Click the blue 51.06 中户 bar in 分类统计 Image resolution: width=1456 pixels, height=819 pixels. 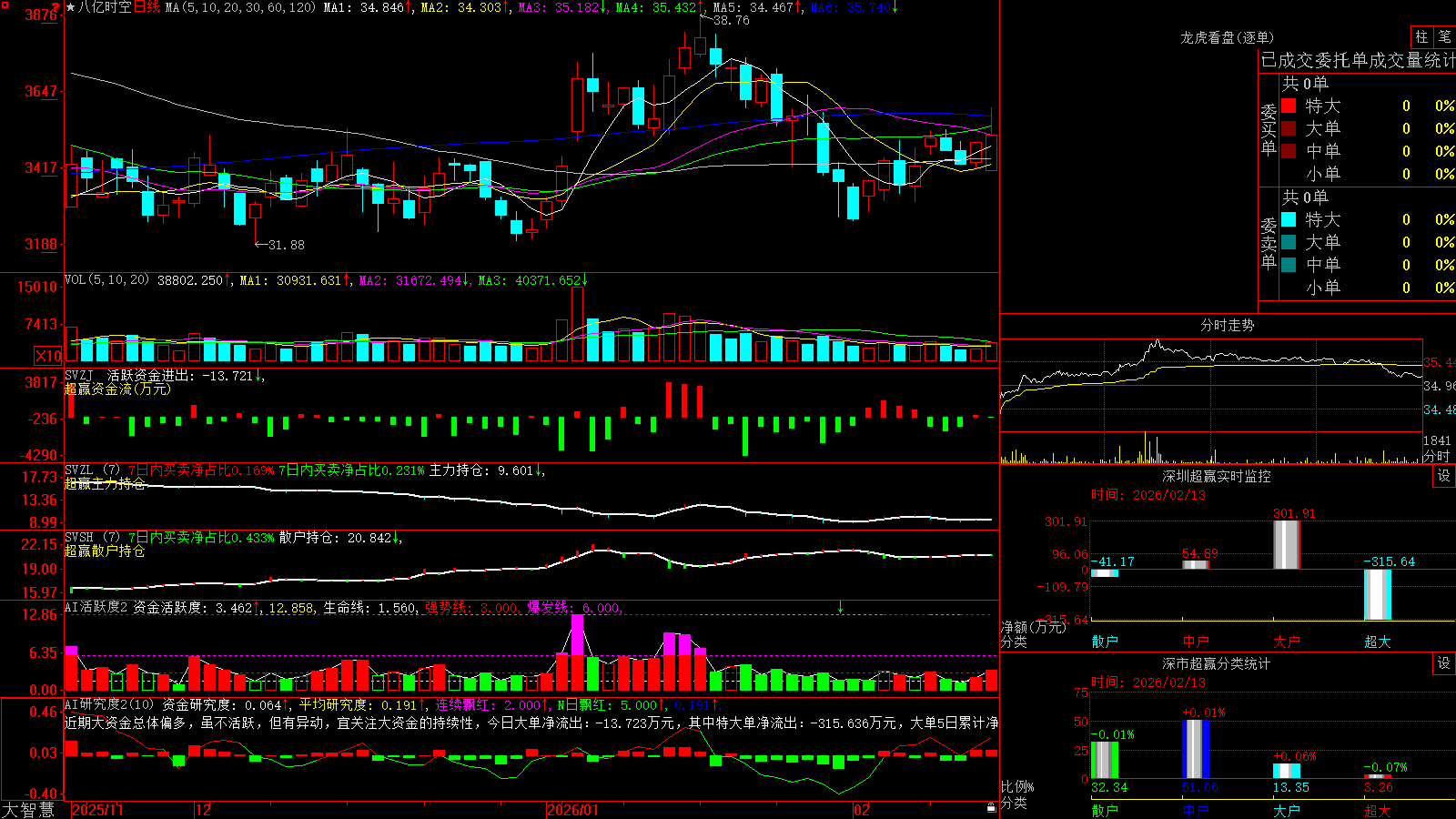click(1196, 749)
